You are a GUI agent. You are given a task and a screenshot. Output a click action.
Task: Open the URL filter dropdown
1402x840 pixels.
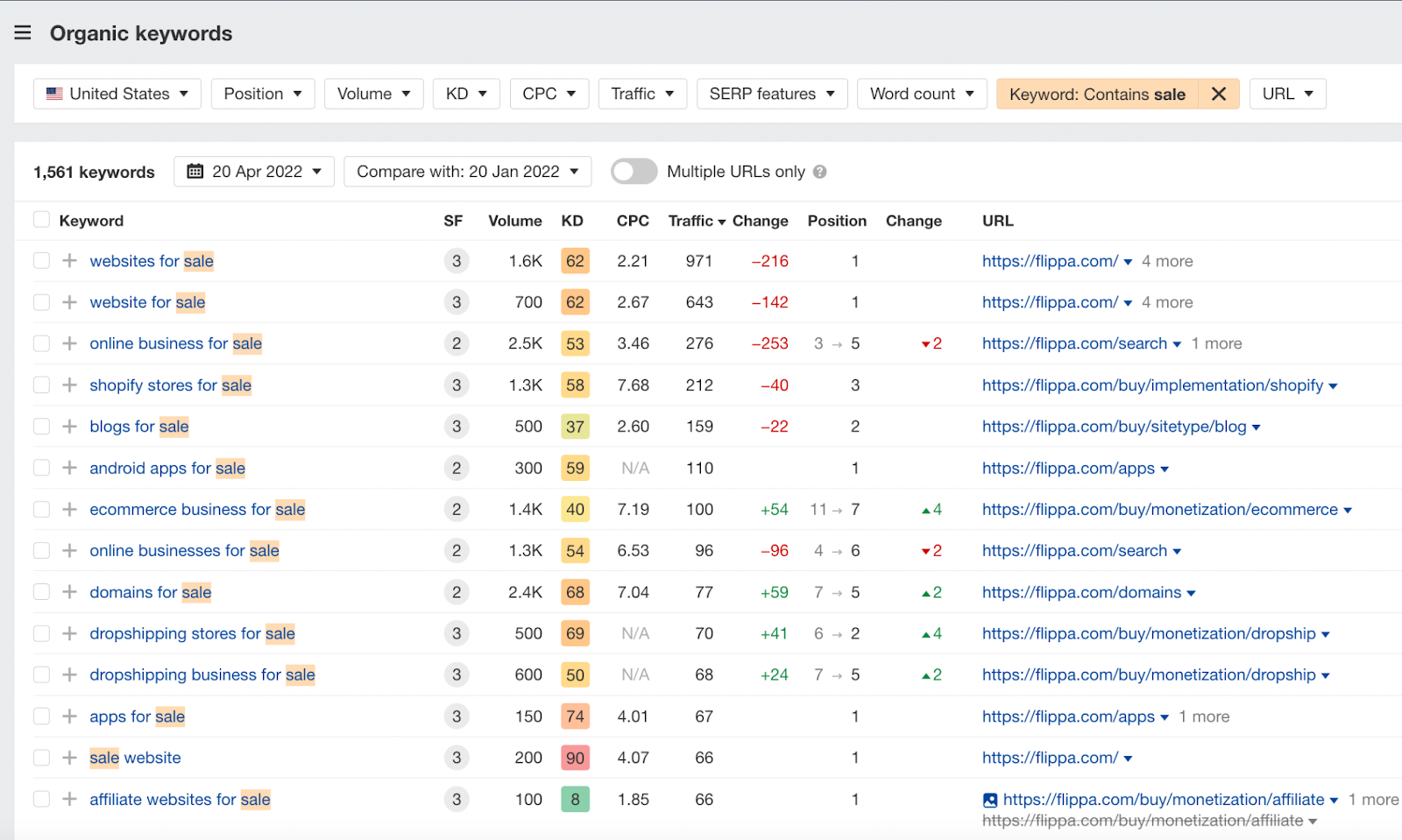[x=1287, y=94]
